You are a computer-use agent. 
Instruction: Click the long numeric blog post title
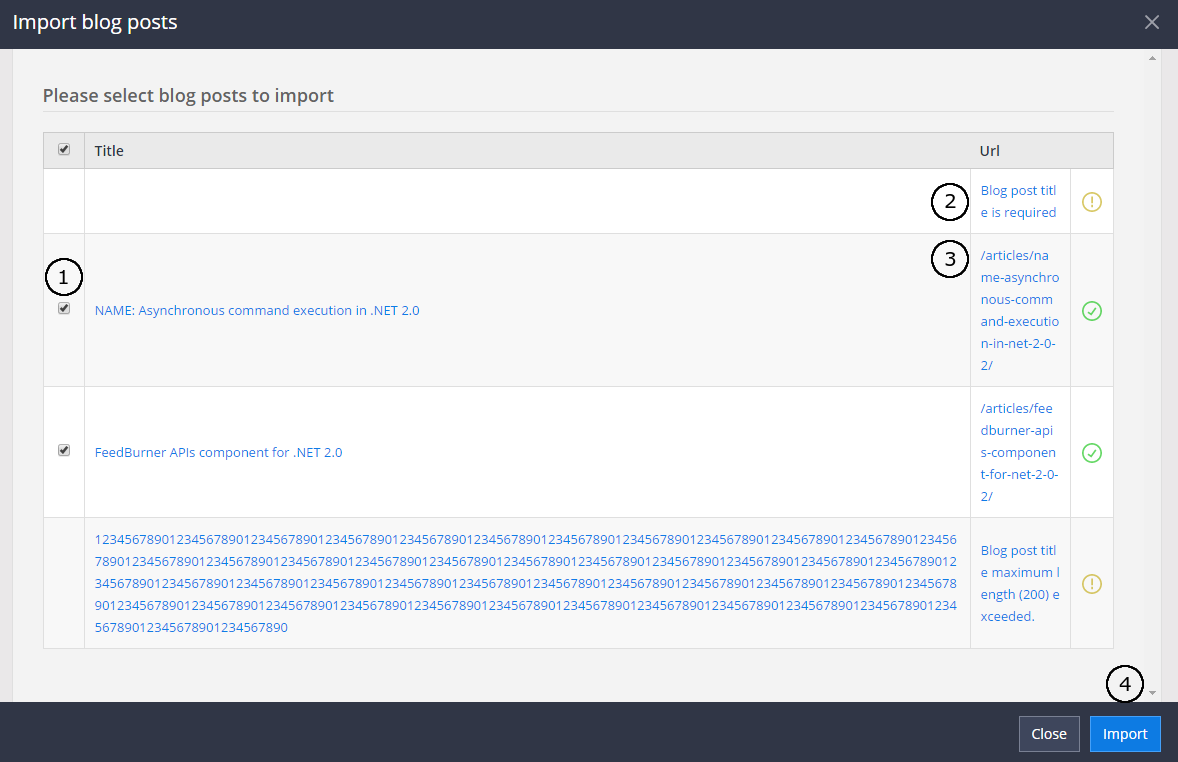(525, 583)
